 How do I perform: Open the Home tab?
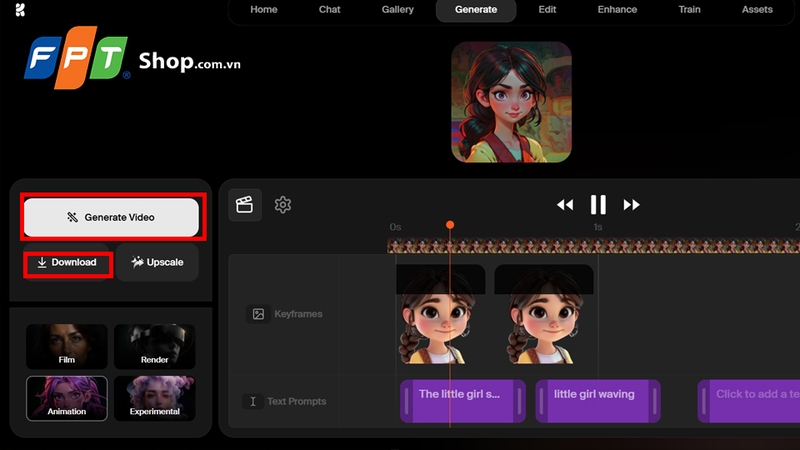coord(264,10)
